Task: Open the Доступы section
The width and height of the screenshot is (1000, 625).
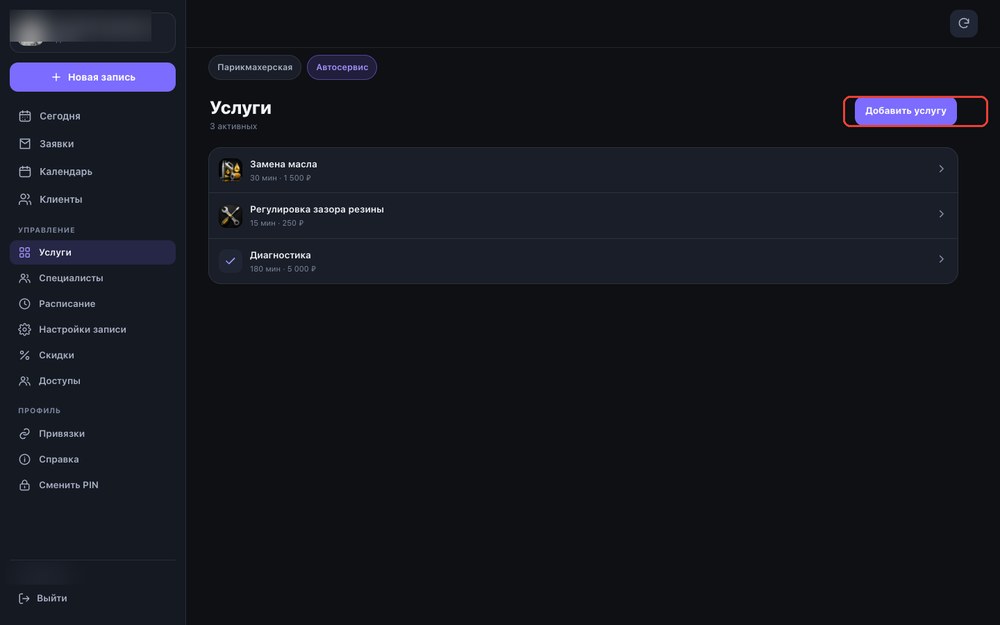Action: (92, 381)
